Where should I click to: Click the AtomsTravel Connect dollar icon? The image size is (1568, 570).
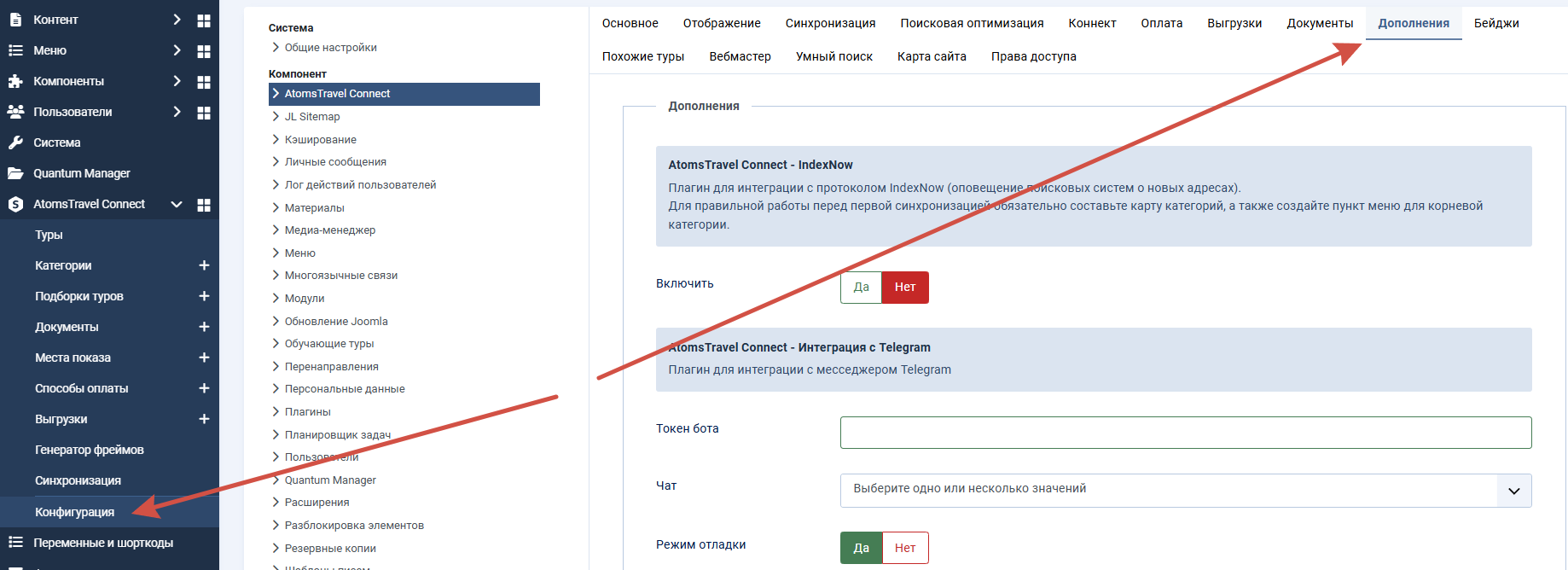tap(15, 204)
